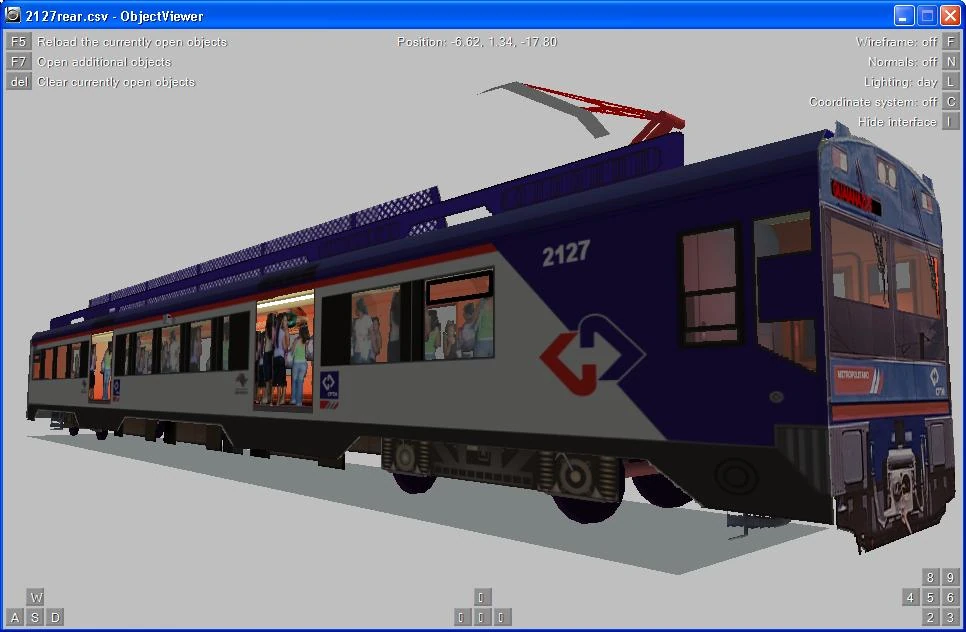
Task: Click the ObjectViewer title bar app icon
Action: (x=12, y=15)
